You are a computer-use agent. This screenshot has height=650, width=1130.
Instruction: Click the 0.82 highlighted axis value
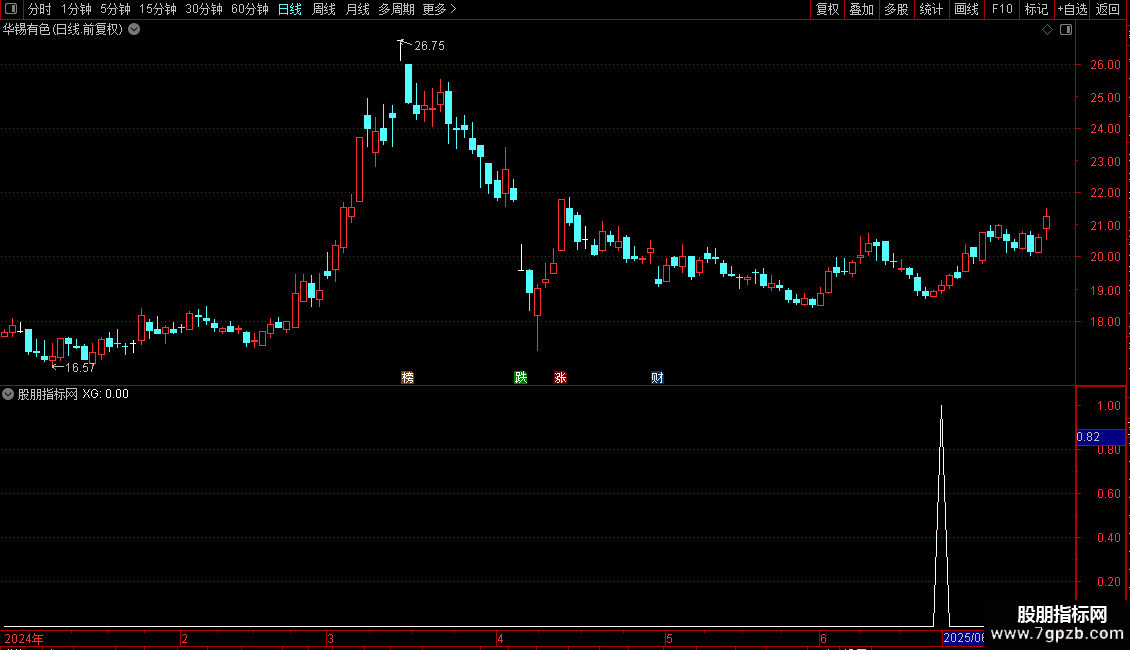pyautogui.click(x=1100, y=437)
